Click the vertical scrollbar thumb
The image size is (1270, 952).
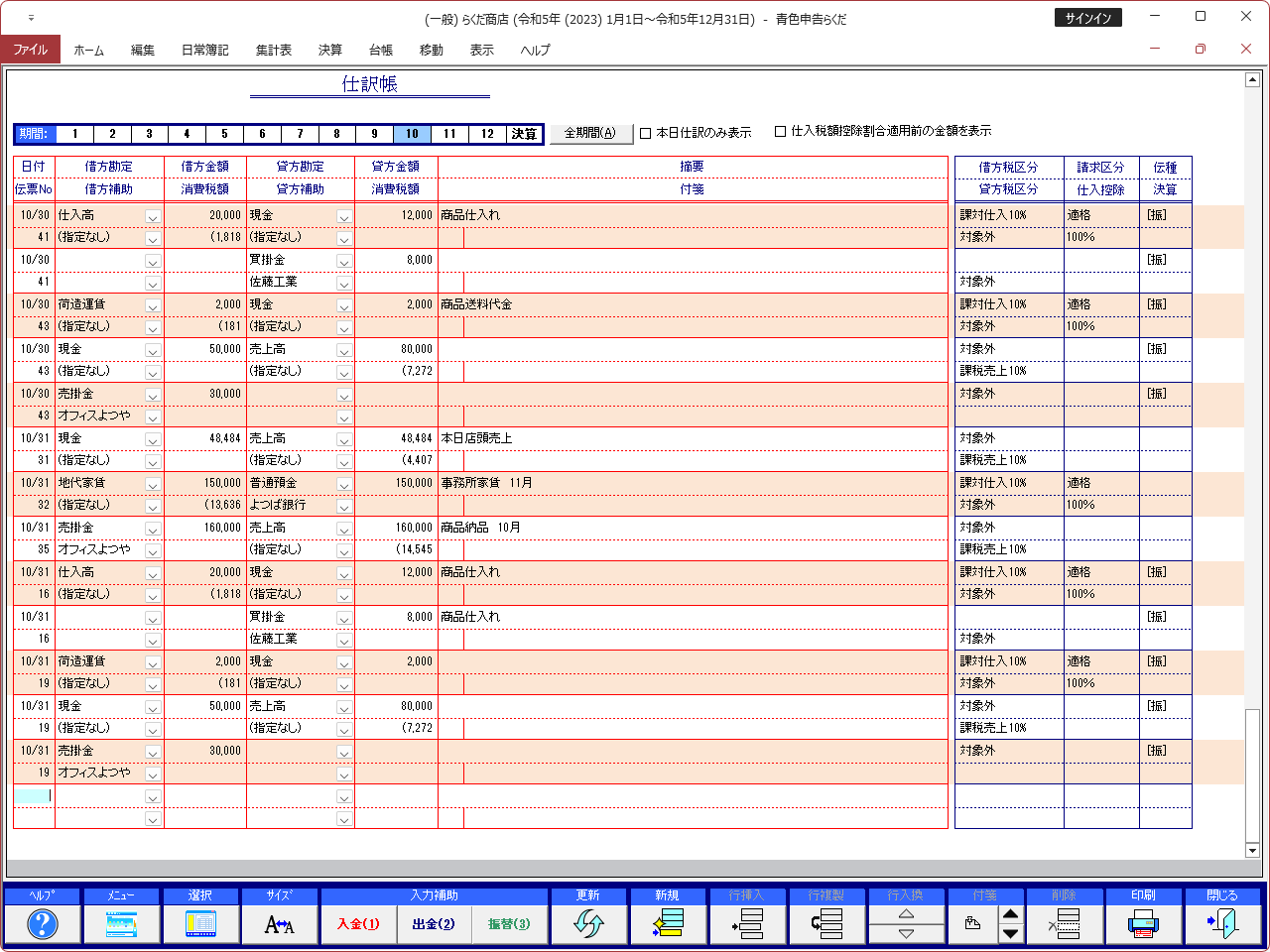pos(1252,773)
